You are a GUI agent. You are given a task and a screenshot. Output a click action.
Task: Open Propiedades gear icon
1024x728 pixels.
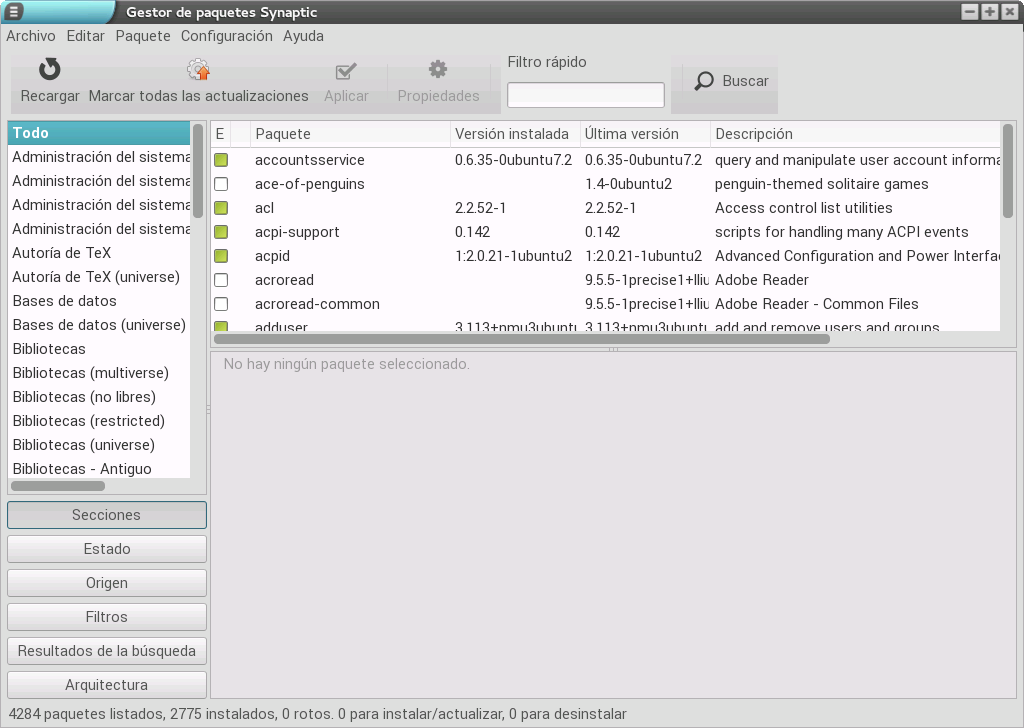[x=438, y=70]
